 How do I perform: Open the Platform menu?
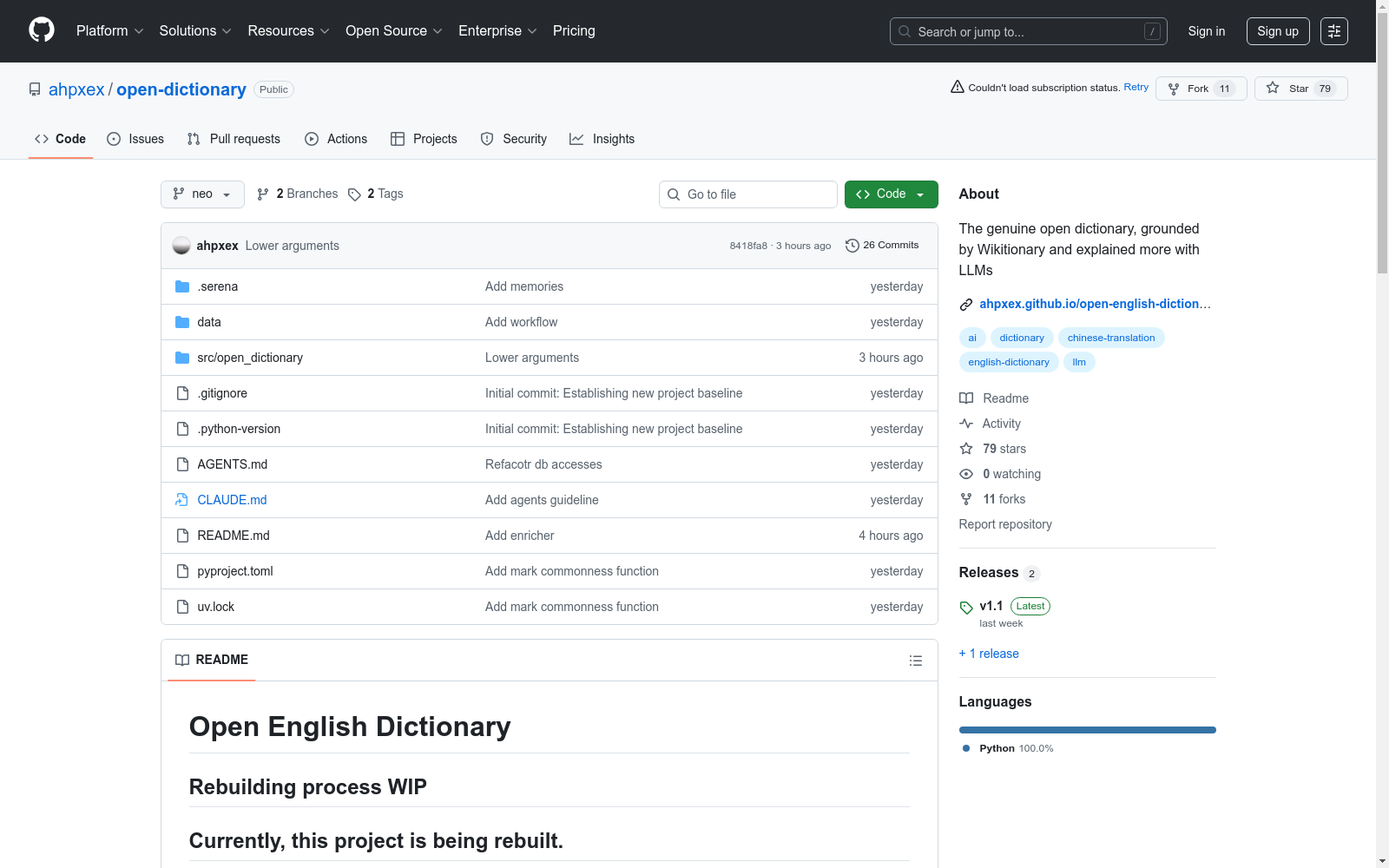pos(109,31)
